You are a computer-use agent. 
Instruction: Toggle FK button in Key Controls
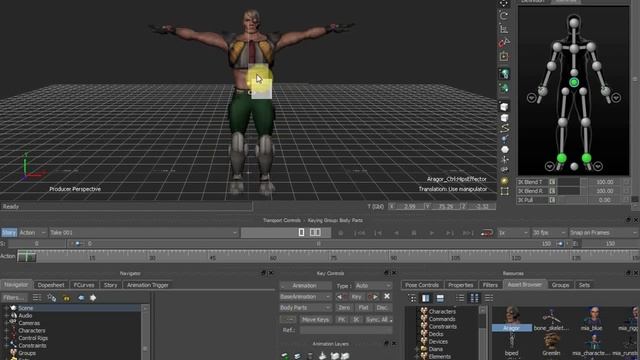(342, 319)
